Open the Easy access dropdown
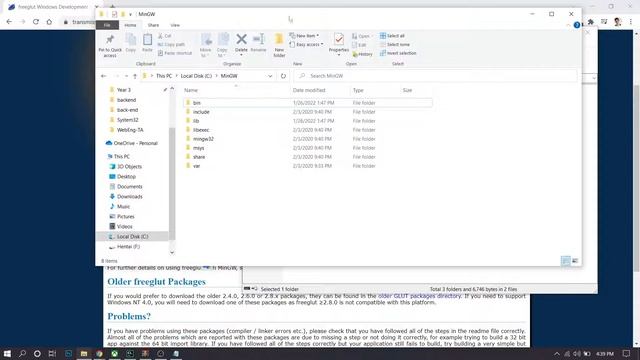Screen dimensions: 640x360 click(x=307, y=44)
